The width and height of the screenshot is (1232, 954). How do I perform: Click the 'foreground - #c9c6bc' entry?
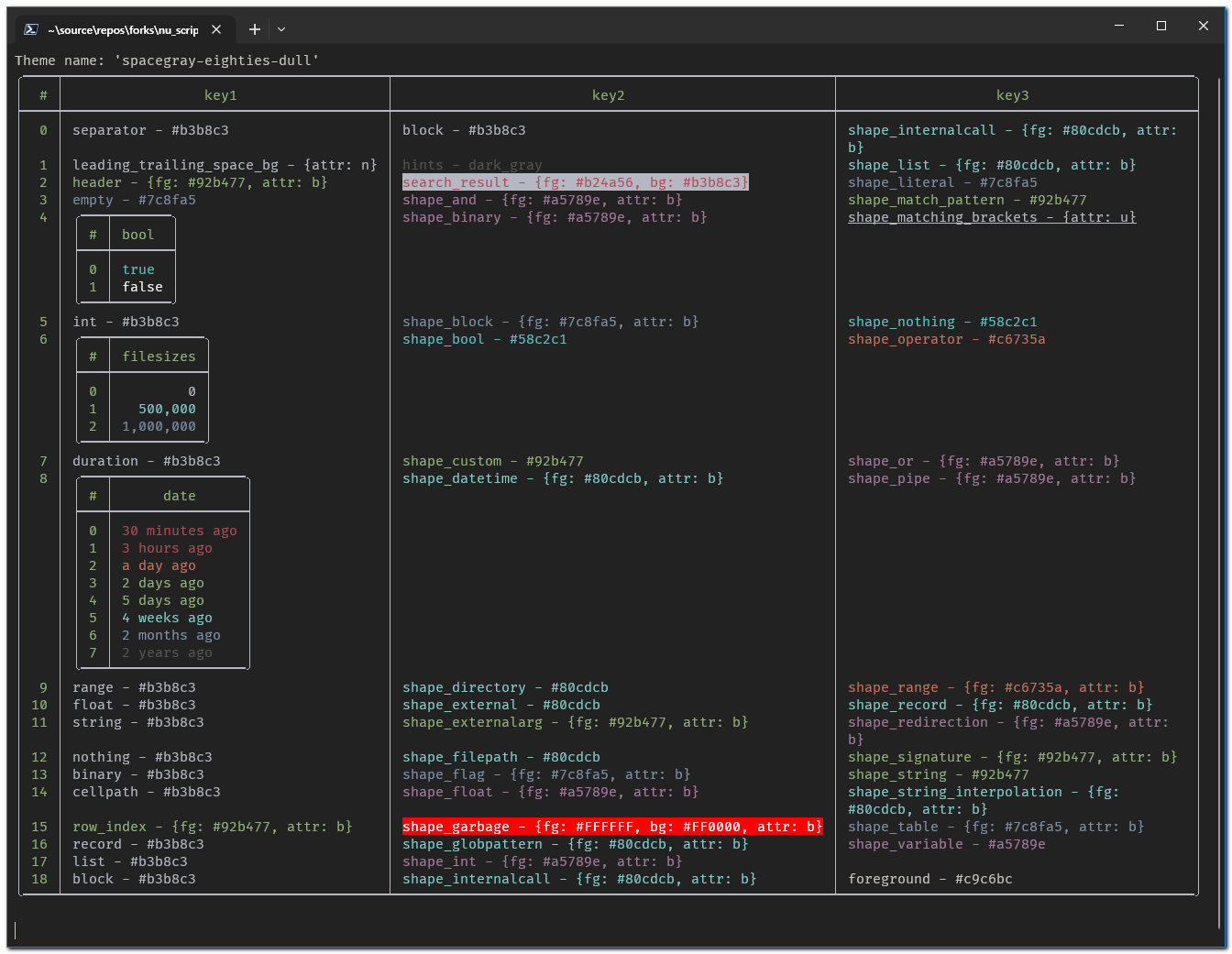click(x=930, y=879)
